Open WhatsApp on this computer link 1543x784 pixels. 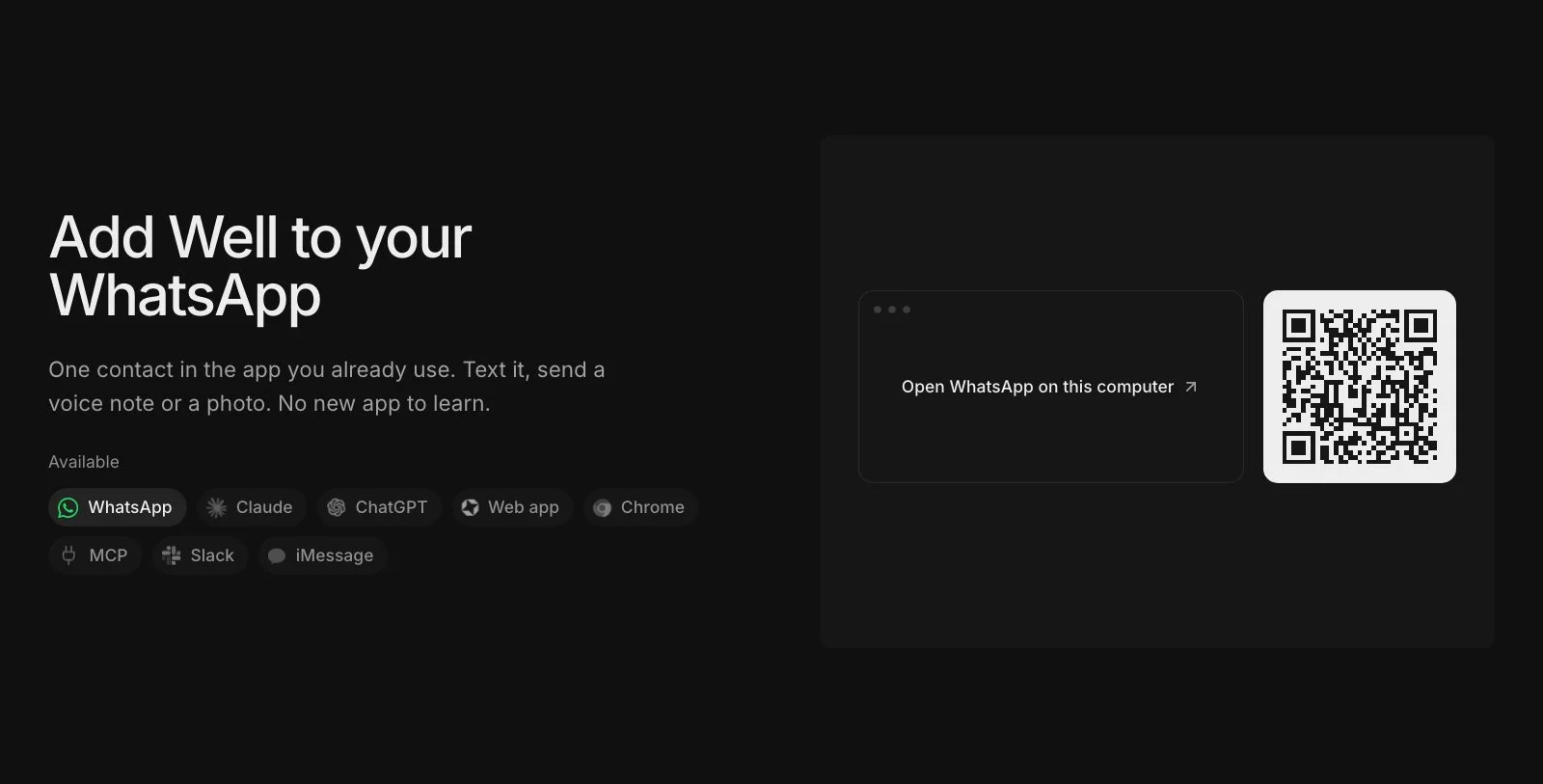(x=1051, y=387)
